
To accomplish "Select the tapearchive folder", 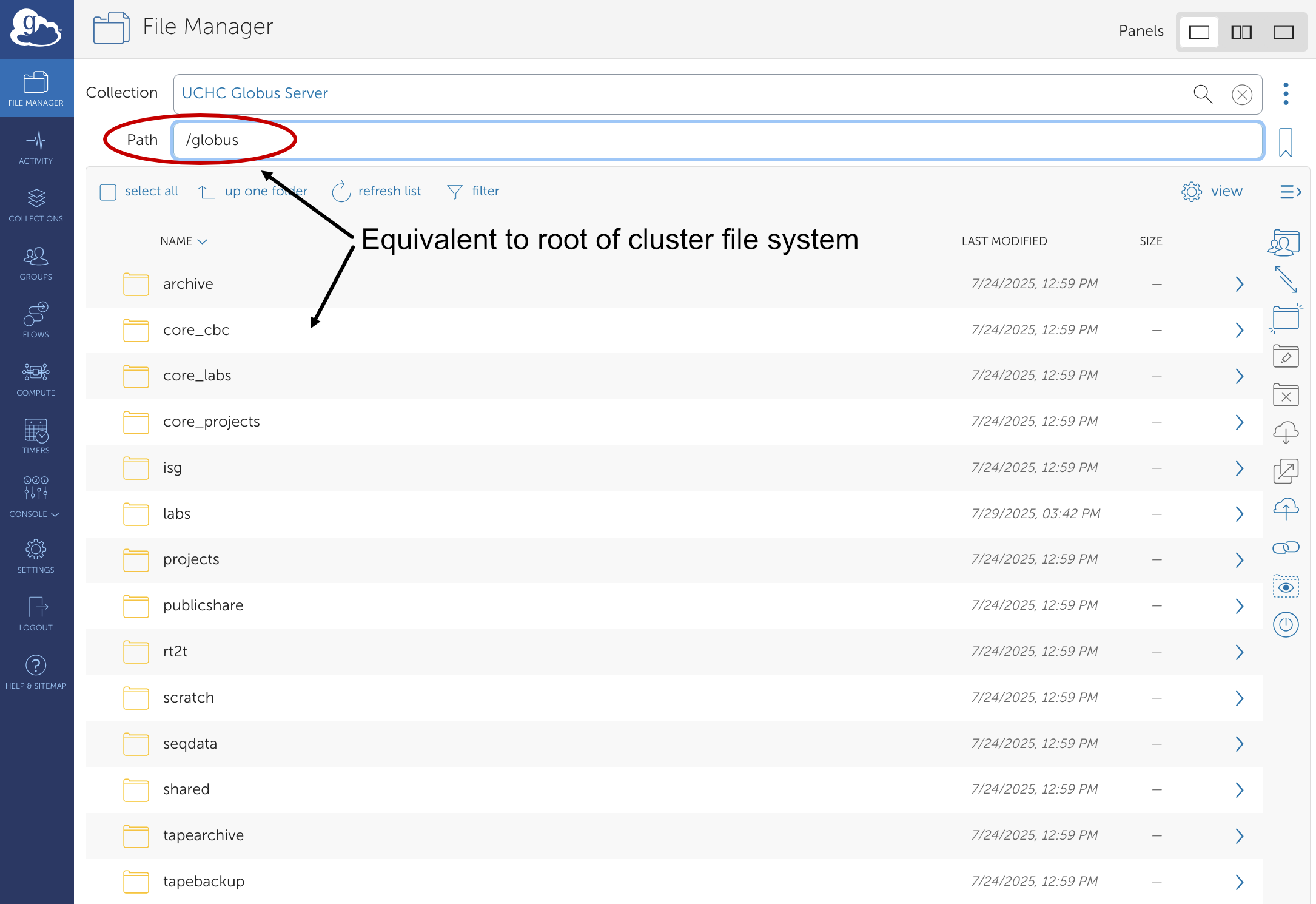I will tap(674, 836).
